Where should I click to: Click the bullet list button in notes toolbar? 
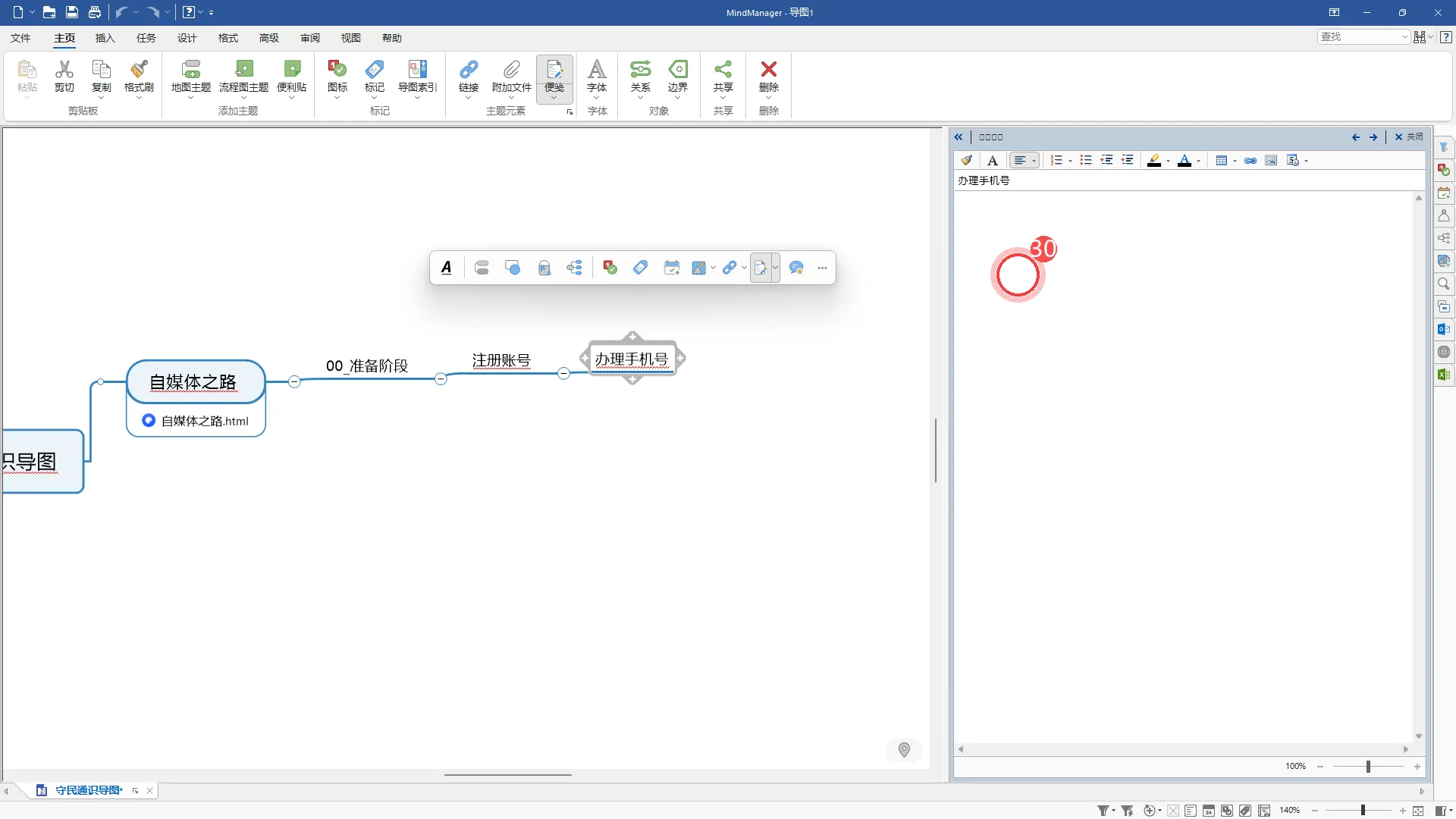point(1086,160)
